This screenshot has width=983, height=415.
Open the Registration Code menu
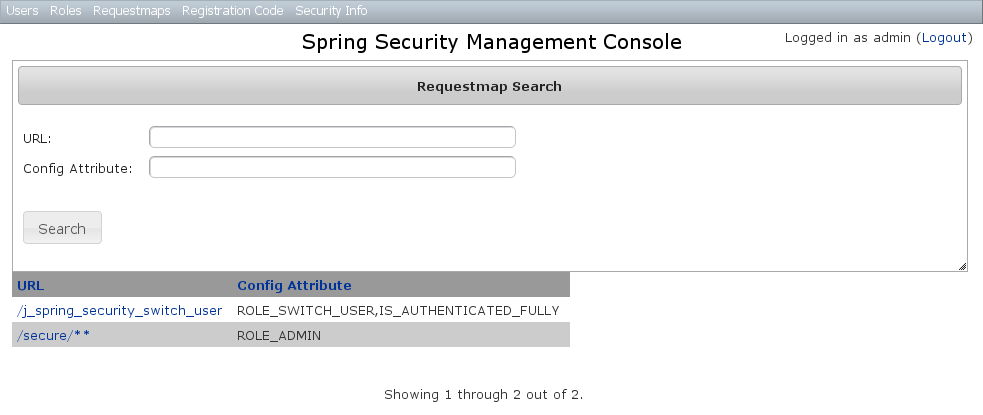coord(232,11)
